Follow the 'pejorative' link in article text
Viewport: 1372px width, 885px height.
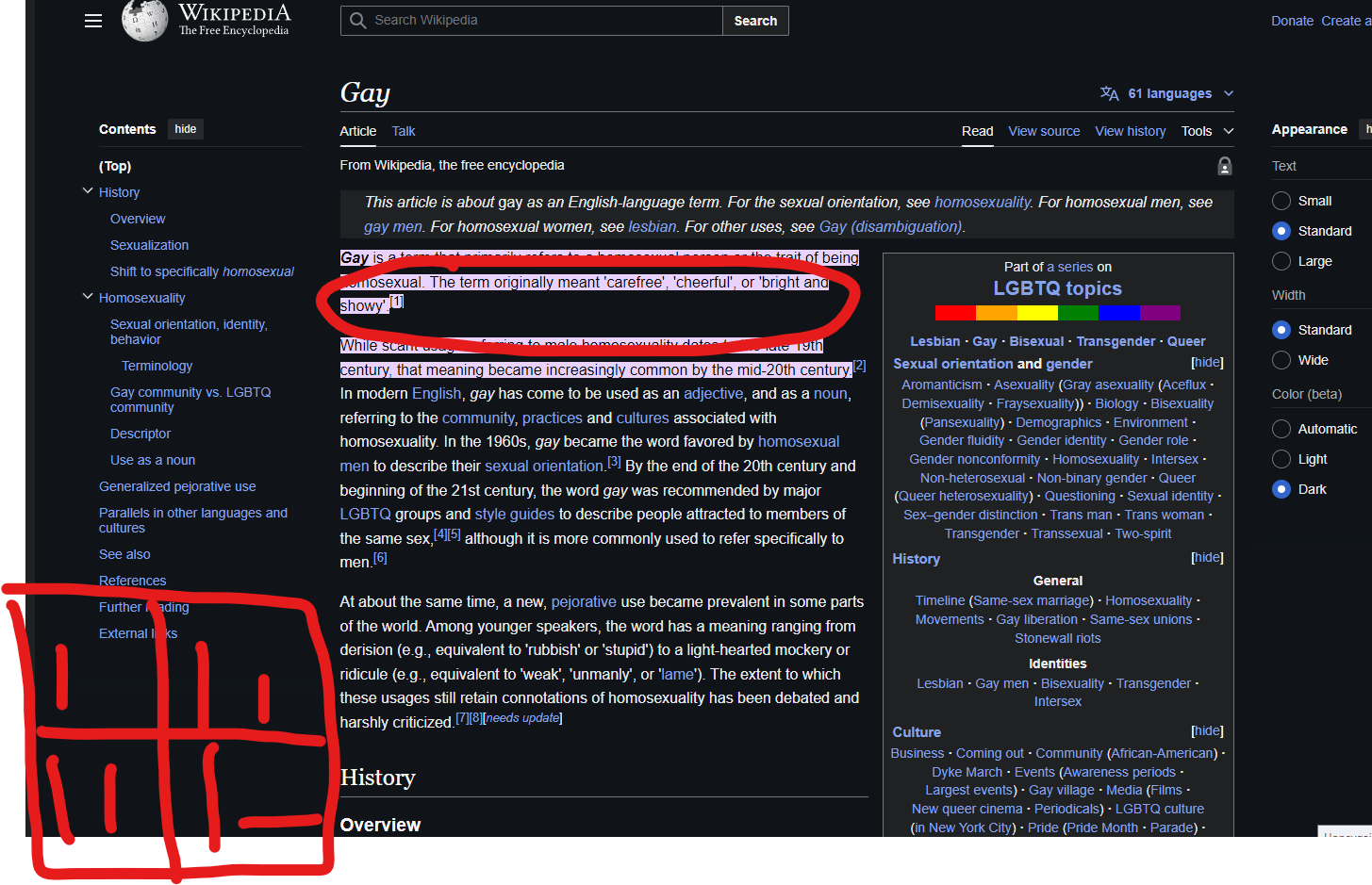pos(584,601)
